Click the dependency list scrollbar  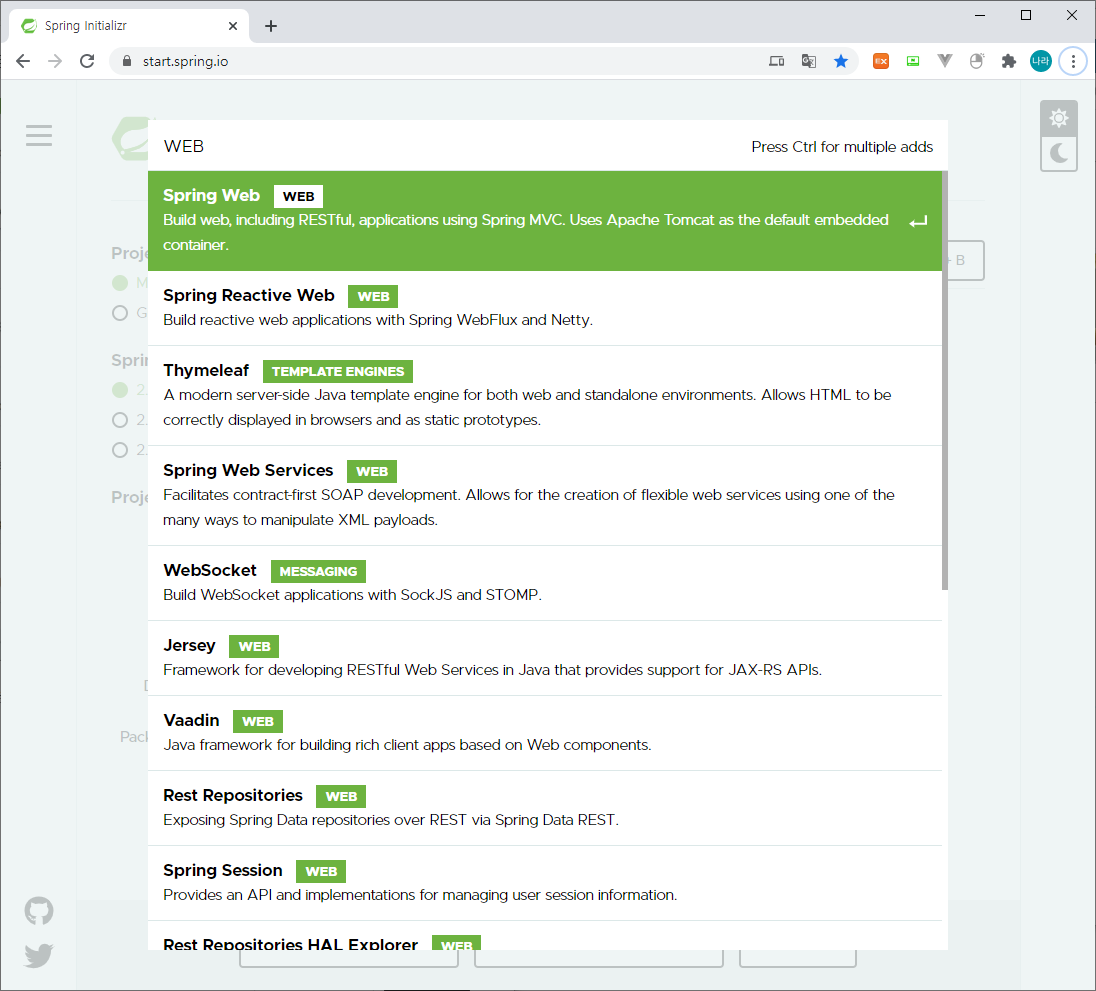click(x=945, y=381)
